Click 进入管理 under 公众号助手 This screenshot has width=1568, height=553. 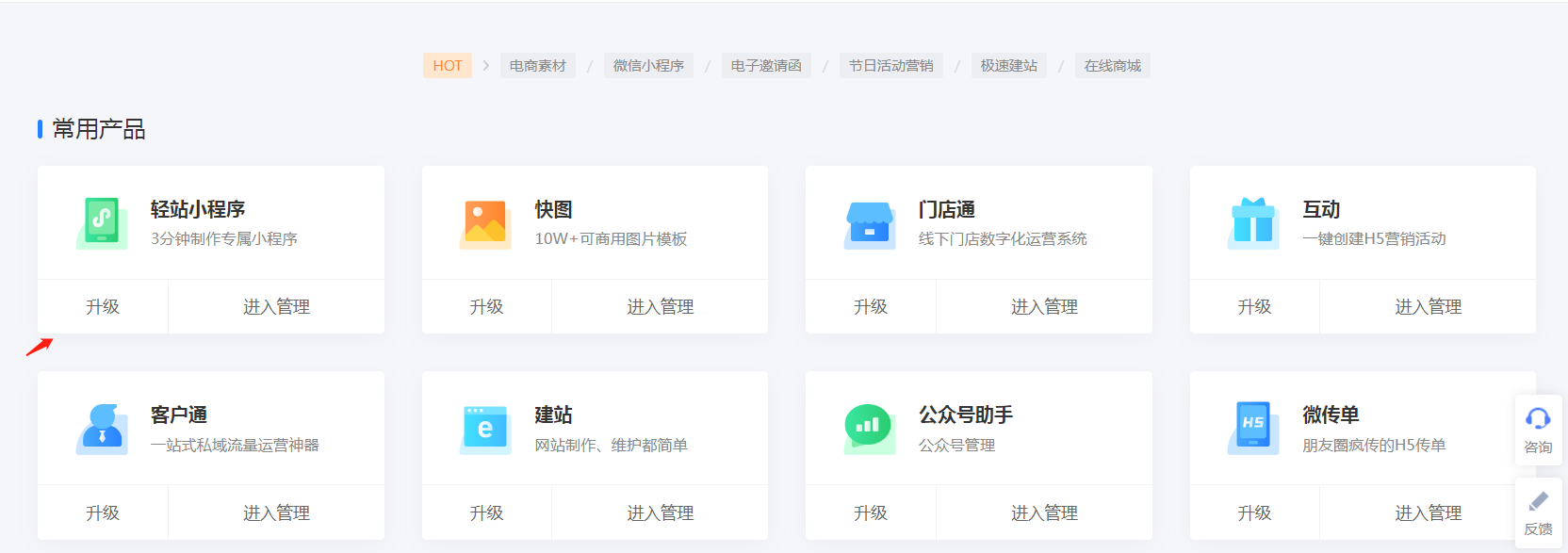click(1044, 513)
